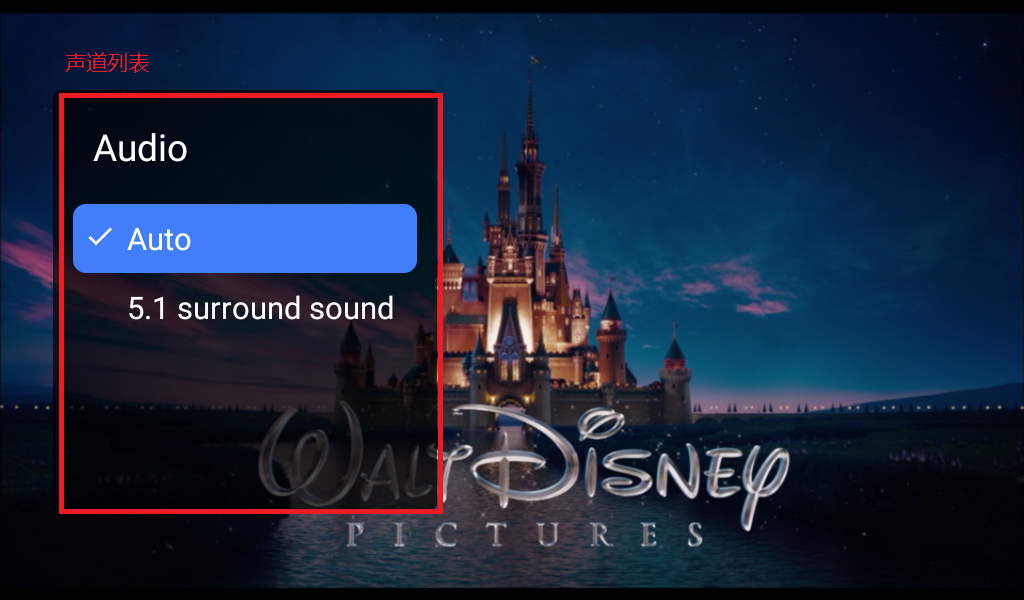Click the red 声道列表 annotation label
Viewport: 1024px width, 600px height.
tap(107, 63)
